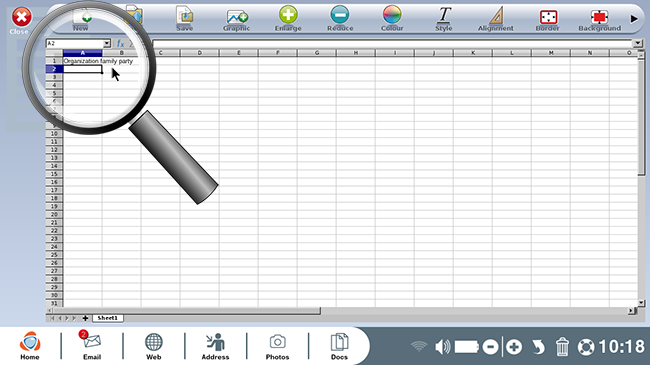The height and width of the screenshot is (365, 650).
Task: Open the Email app in taskbar
Action: point(92,346)
